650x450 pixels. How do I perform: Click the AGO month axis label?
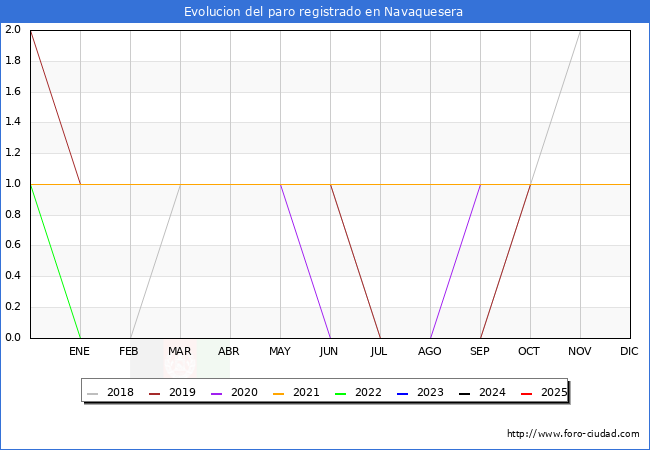click(429, 351)
